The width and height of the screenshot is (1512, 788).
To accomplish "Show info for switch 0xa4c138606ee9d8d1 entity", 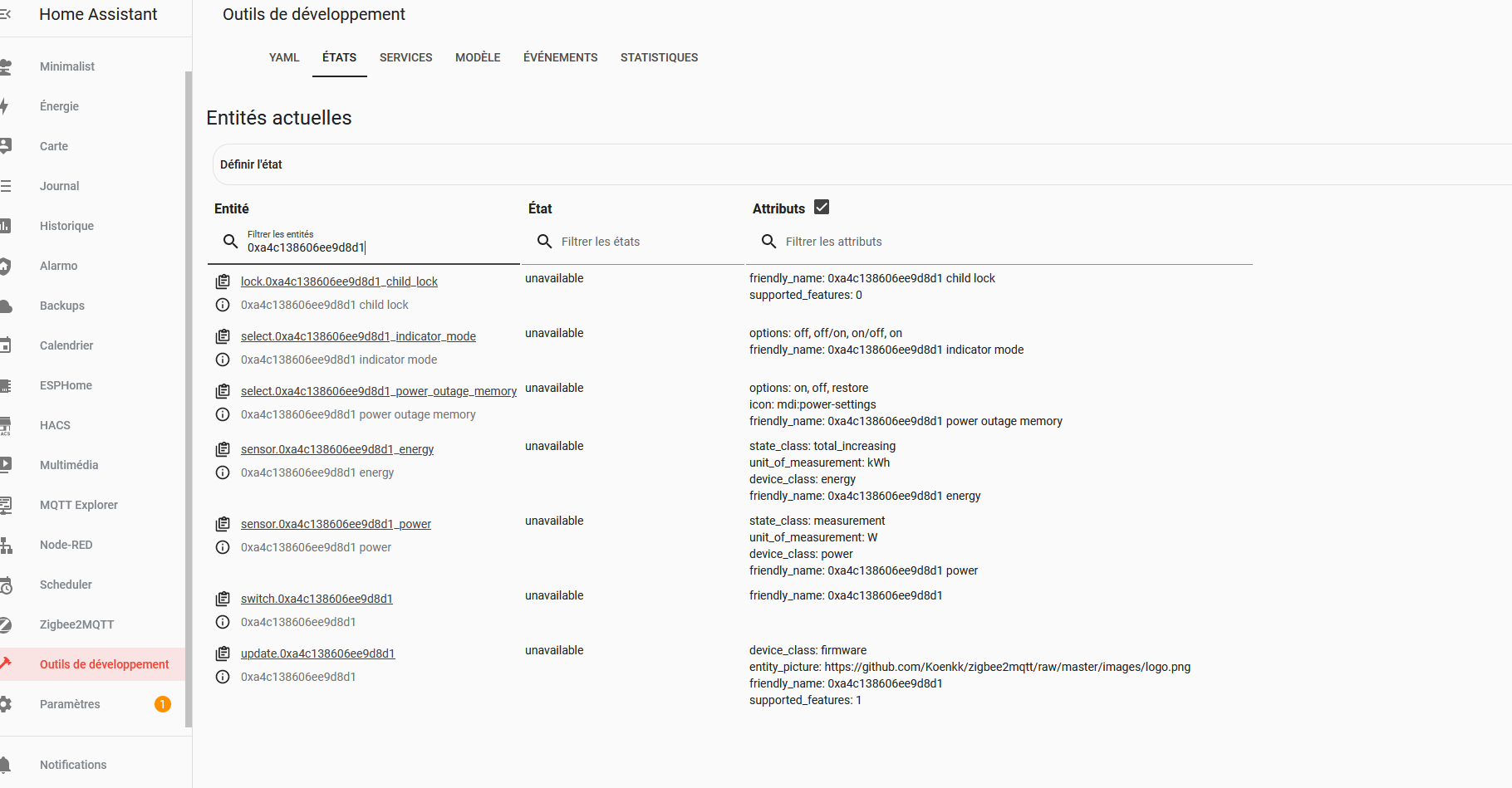I will pos(223,622).
